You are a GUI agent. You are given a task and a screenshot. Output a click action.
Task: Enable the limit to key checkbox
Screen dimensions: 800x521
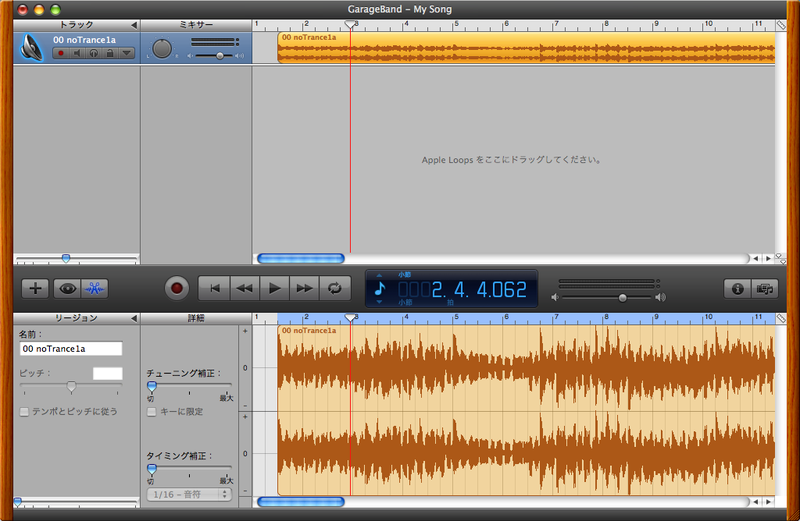click(x=152, y=412)
